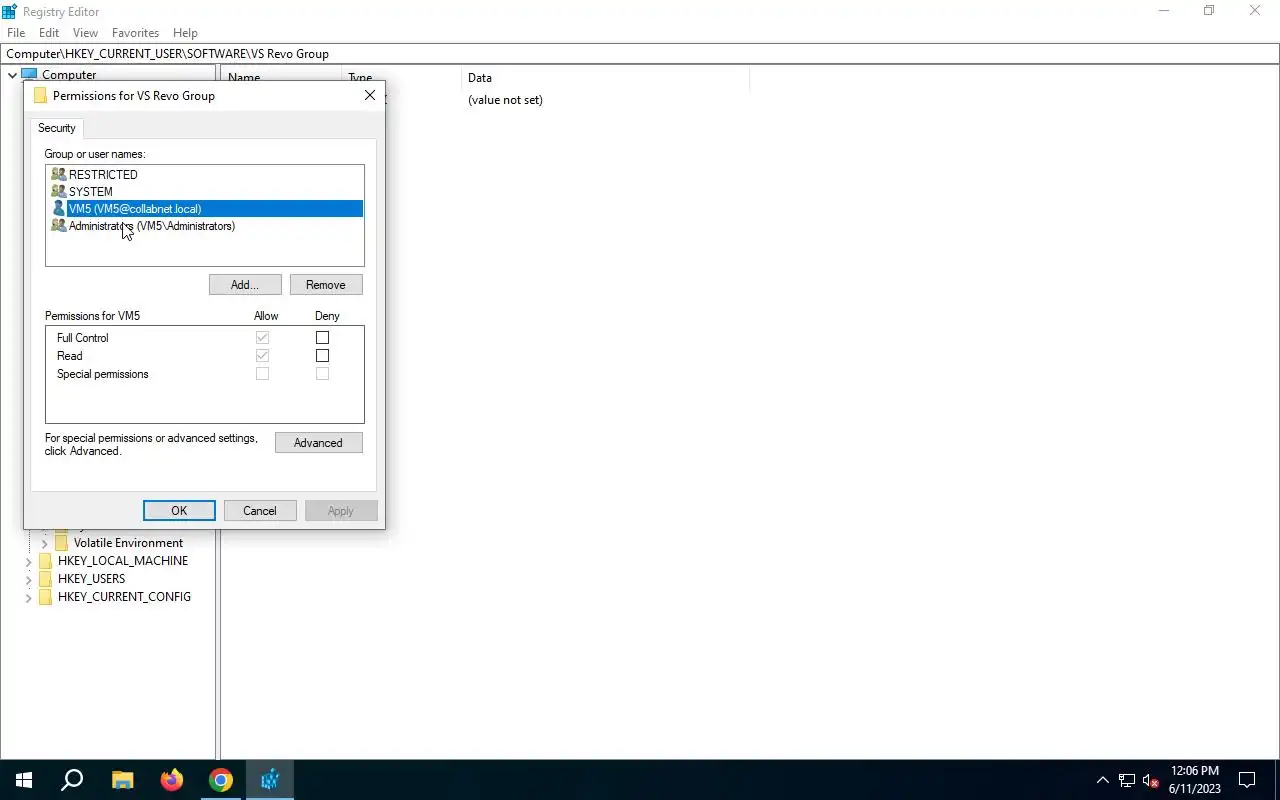Select the HKEY_USERS tree label
The width and height of the screenshot is (1280, 800).
92,579
